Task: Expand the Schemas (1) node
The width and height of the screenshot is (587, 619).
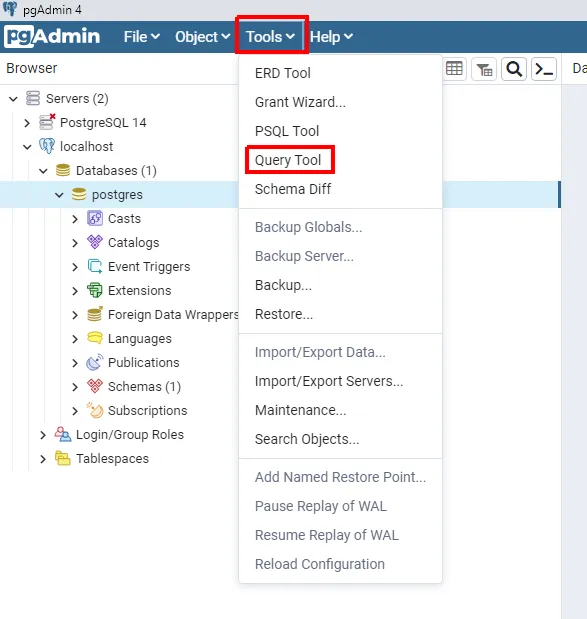Action: point(75,387)
